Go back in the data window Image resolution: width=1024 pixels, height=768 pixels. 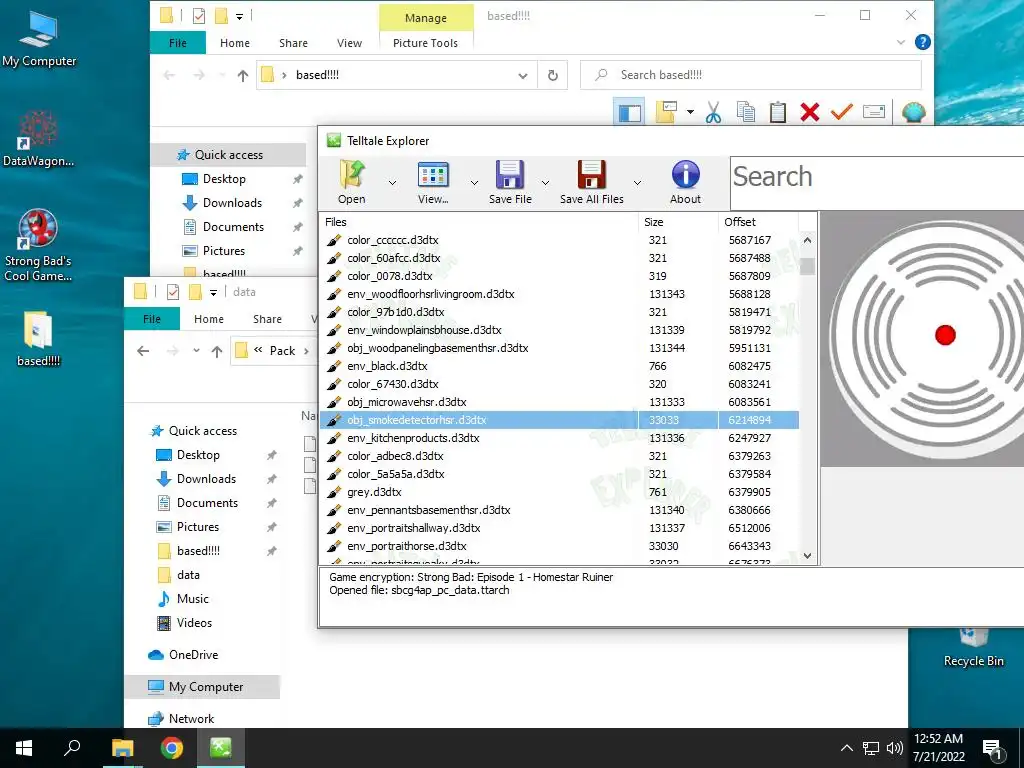(143, 351)
